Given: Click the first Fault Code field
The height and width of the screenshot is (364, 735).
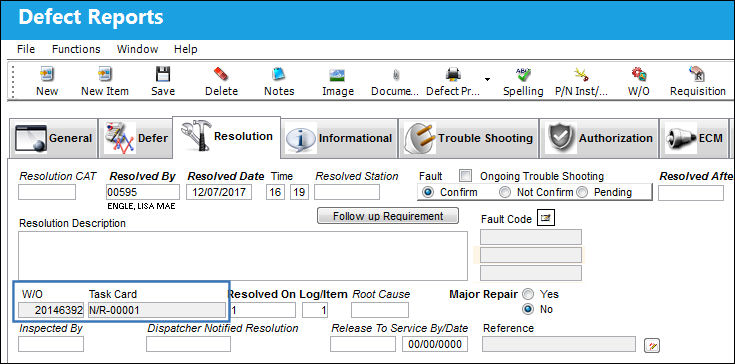Looking at the screenshot, I should coord(531,237).
